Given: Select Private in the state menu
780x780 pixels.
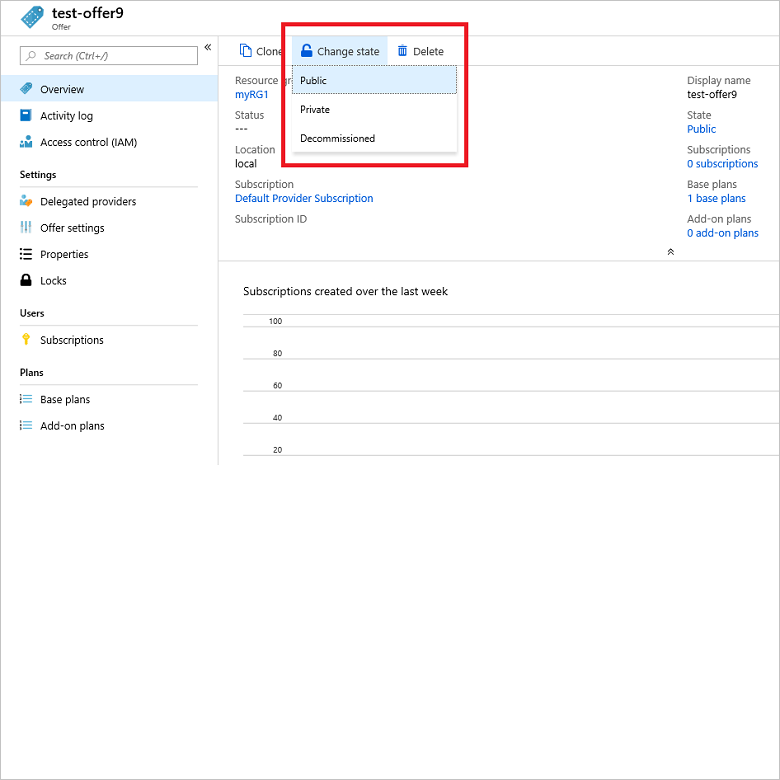Looking at the screenshot, I should [x=374, y=109].
